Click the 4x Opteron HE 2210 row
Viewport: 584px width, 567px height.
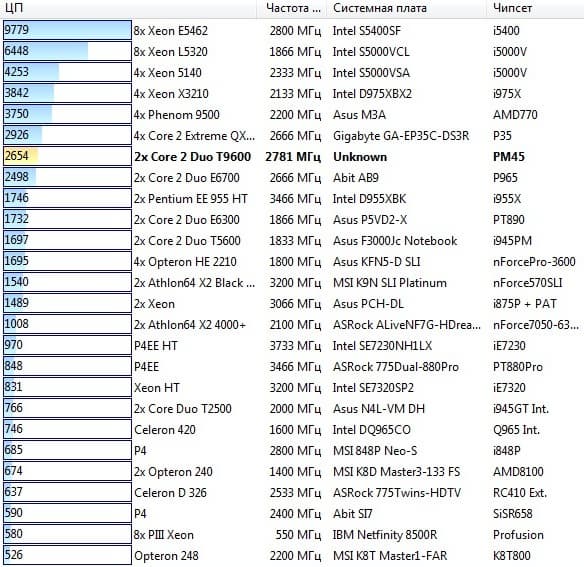tap(292, 262)
